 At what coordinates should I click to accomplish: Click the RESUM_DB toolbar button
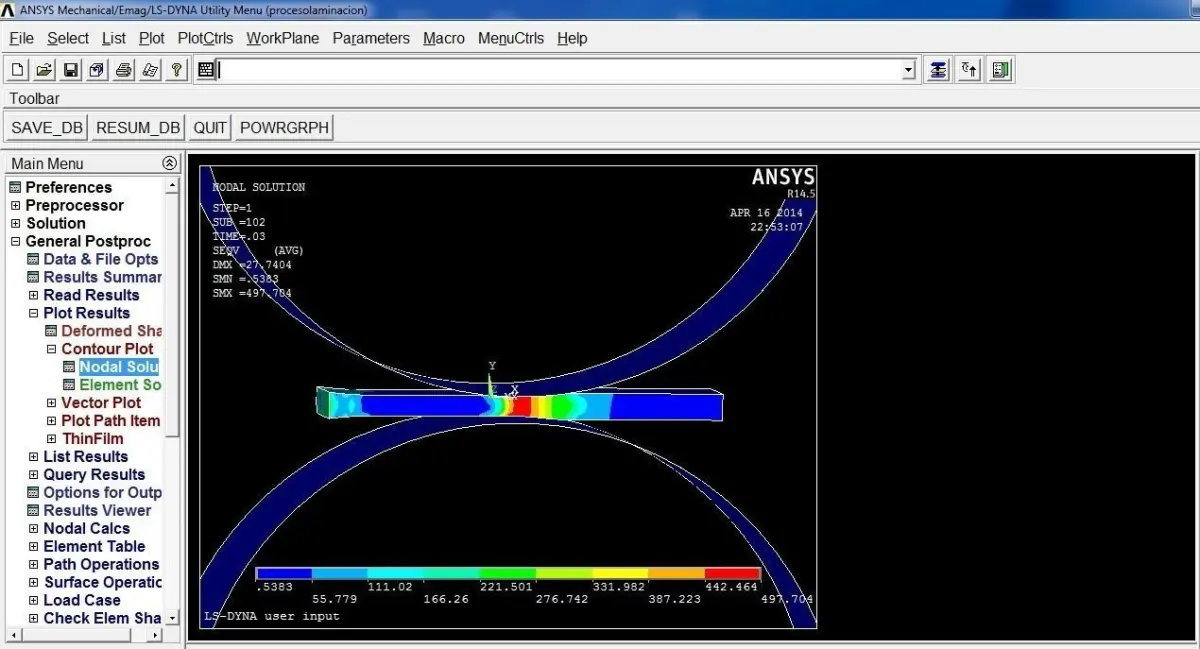click(x=138, y=128)
